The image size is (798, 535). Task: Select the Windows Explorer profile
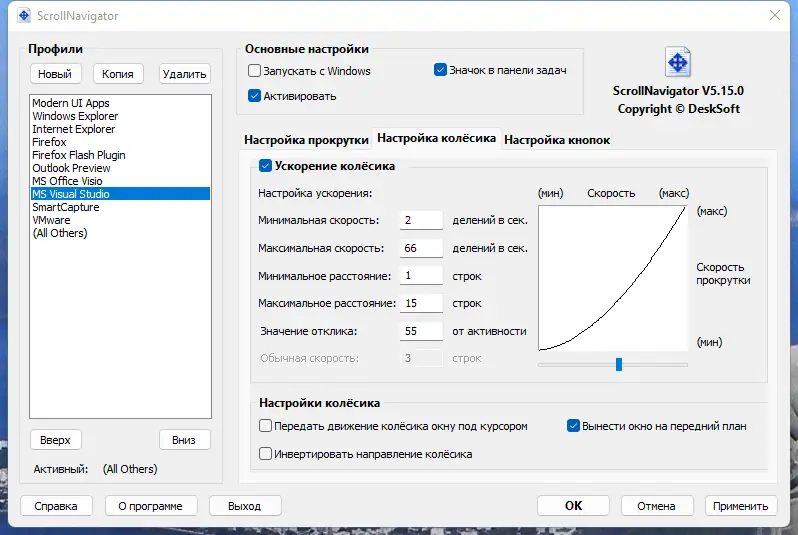click(x=120, y=116)
